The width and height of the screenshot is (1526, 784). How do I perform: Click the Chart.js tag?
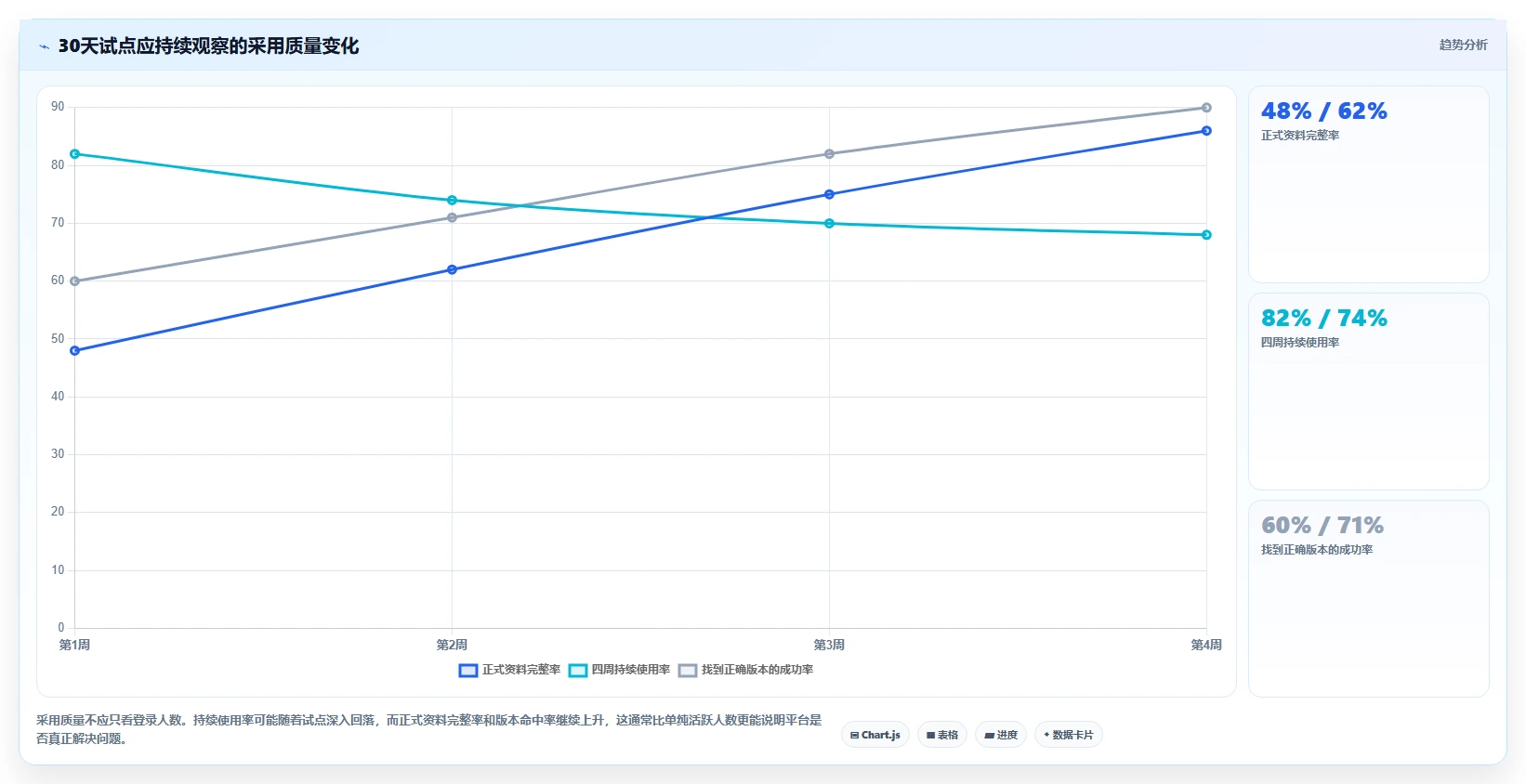(x=875, y=735)
